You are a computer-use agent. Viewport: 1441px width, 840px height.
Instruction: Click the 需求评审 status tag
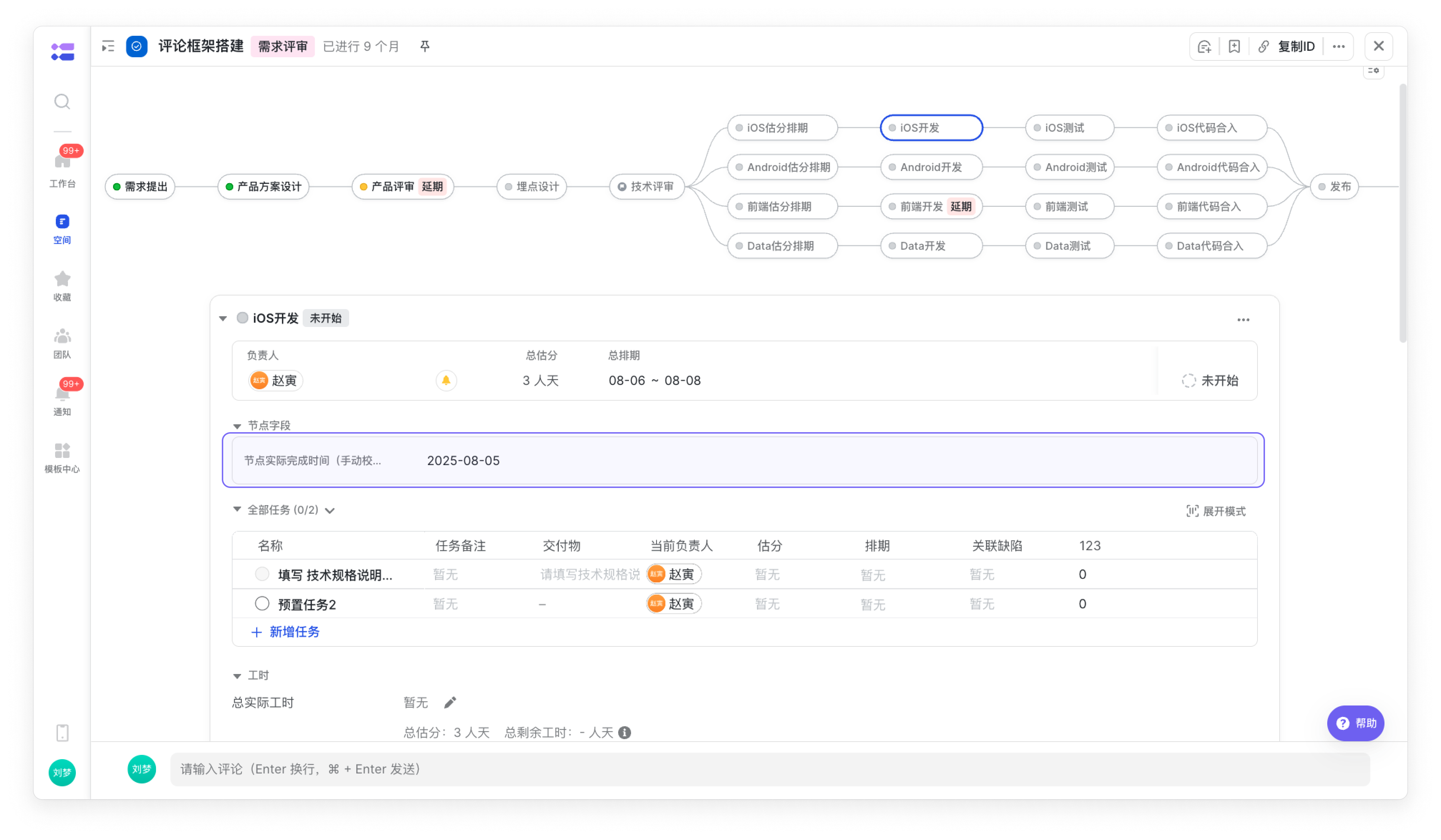point(283,46)
